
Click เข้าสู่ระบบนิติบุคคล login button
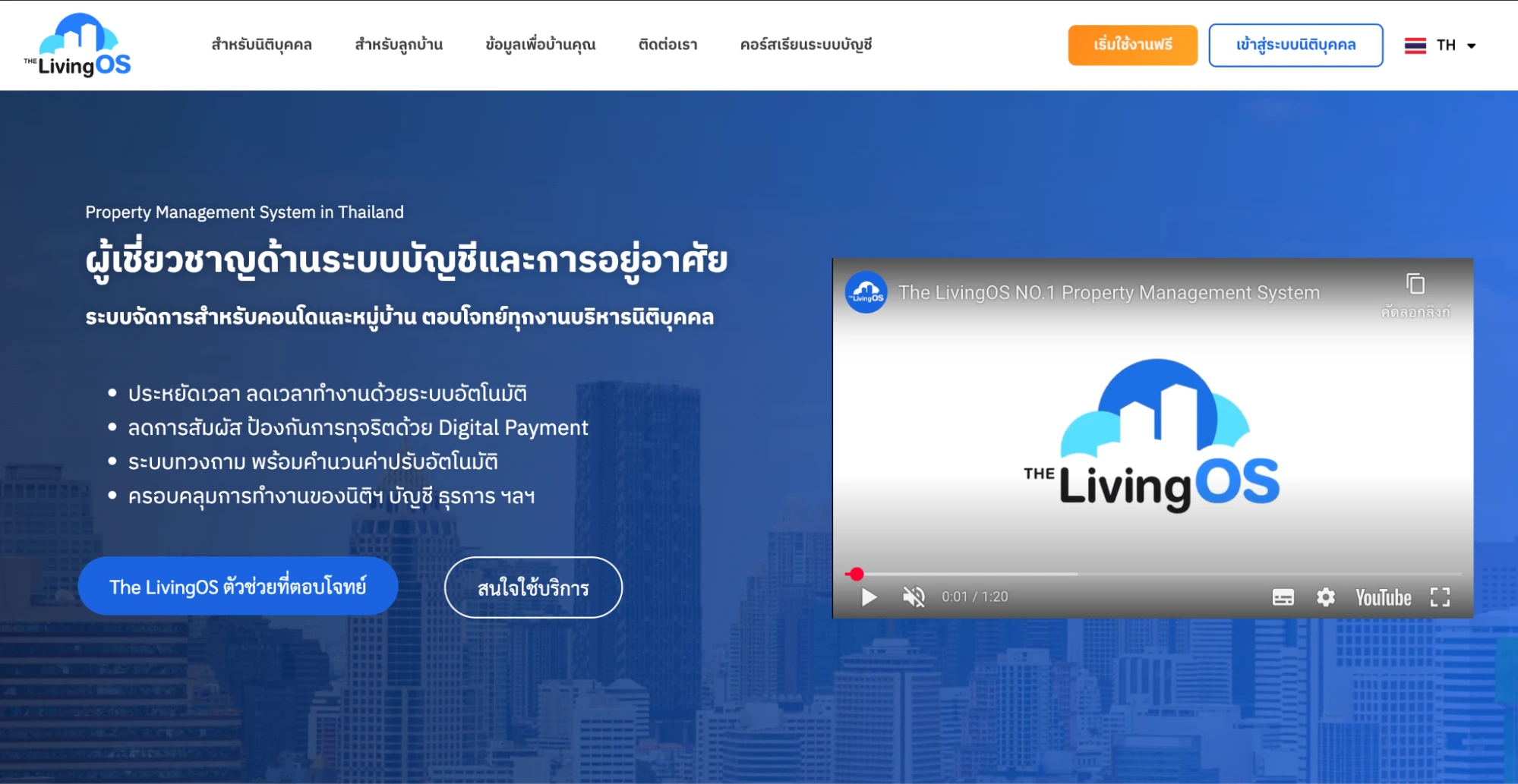(x=1296, y=45)
